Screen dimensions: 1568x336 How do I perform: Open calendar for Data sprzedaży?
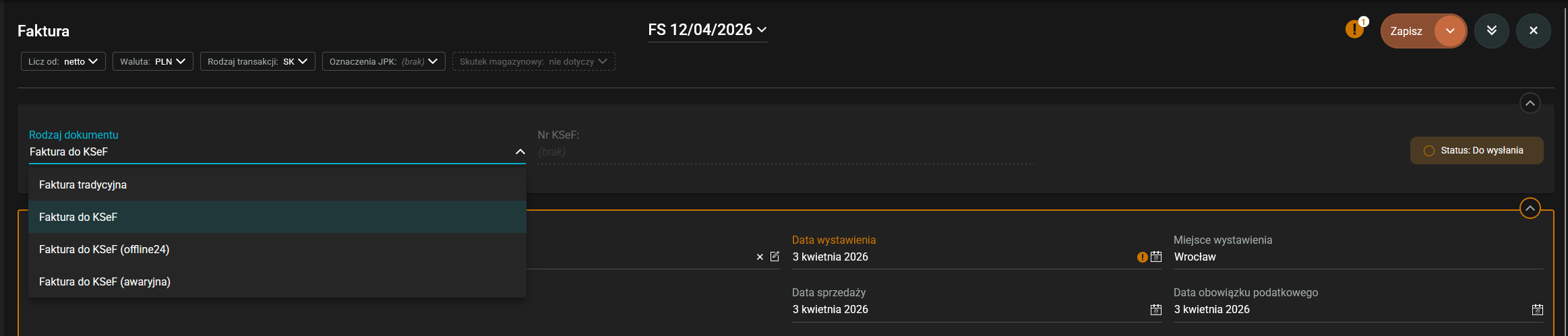[x=1156, y=309]
